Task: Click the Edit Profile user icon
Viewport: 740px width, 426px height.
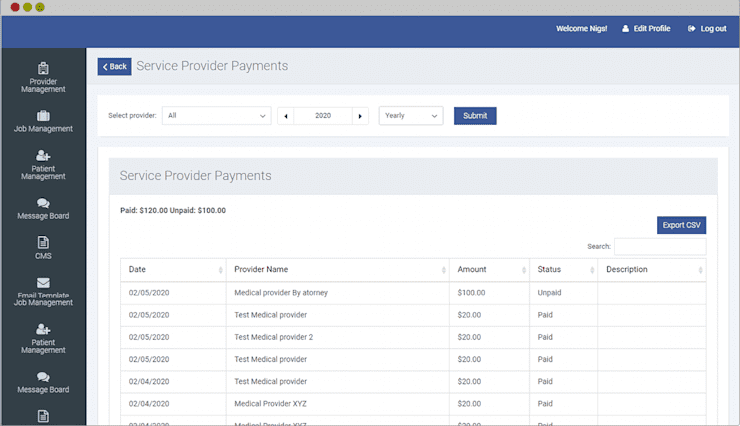Action: pos(625,29)
